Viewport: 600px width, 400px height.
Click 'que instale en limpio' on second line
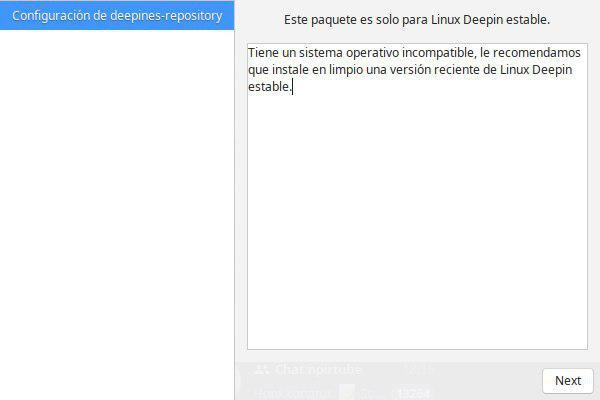click(x=301, y=69)
